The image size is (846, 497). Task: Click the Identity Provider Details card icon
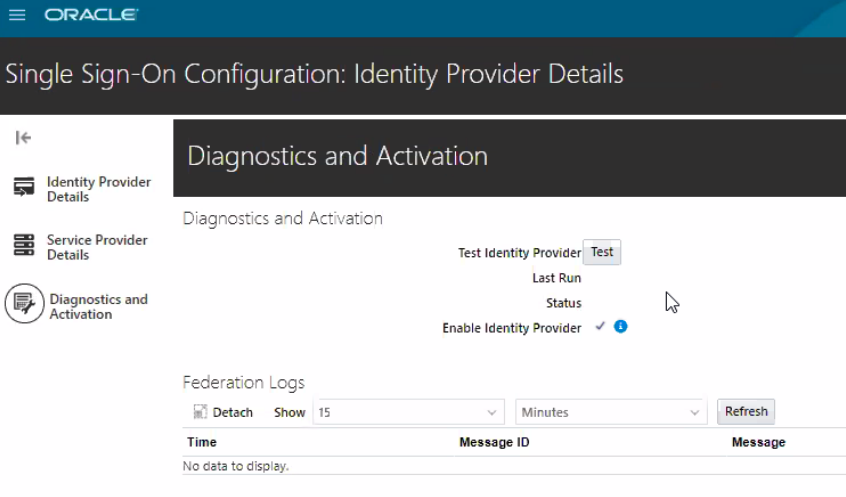[x=24, y=187]
